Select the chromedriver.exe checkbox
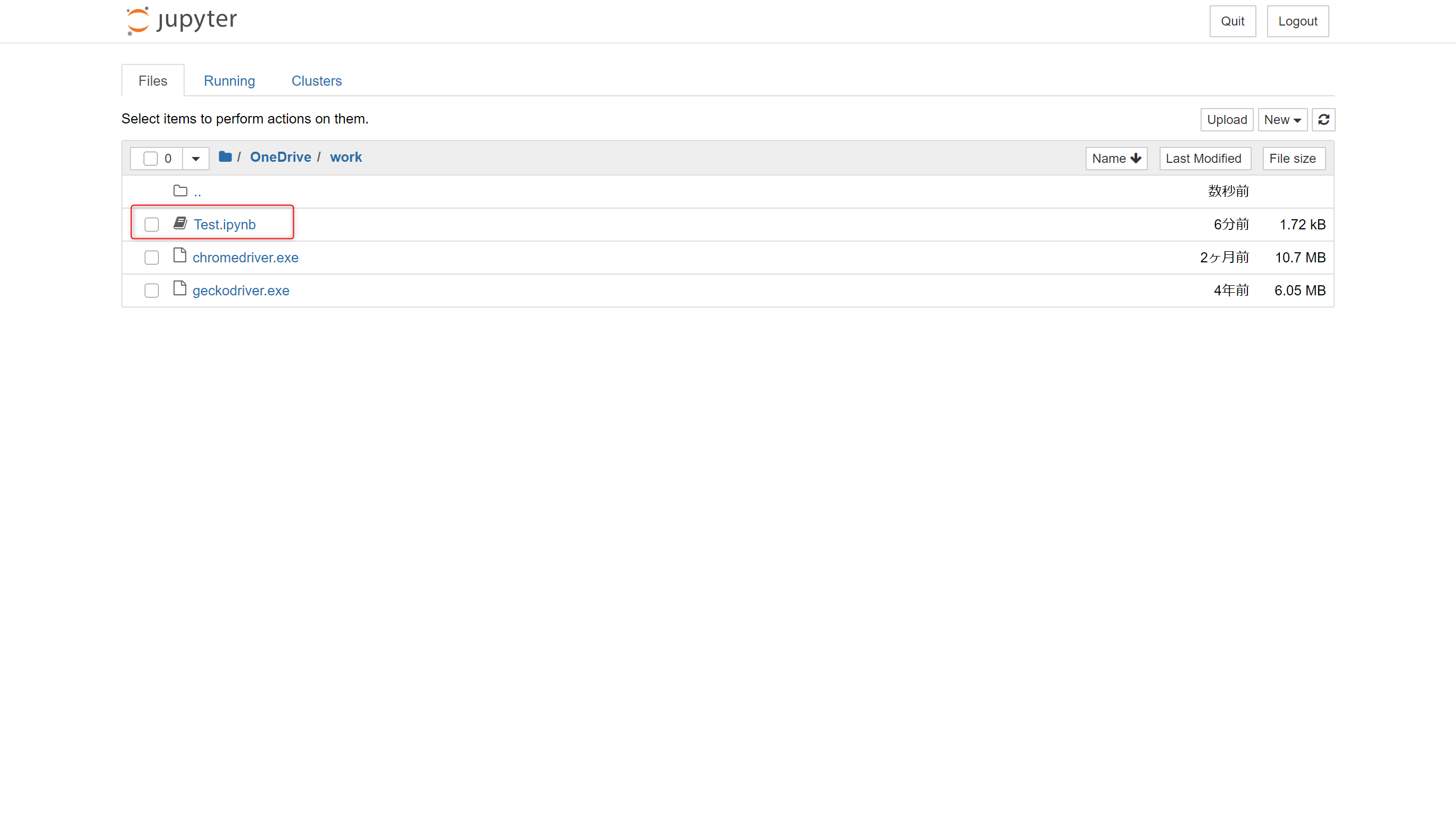The image size is (1456, 819). [152, 258]
